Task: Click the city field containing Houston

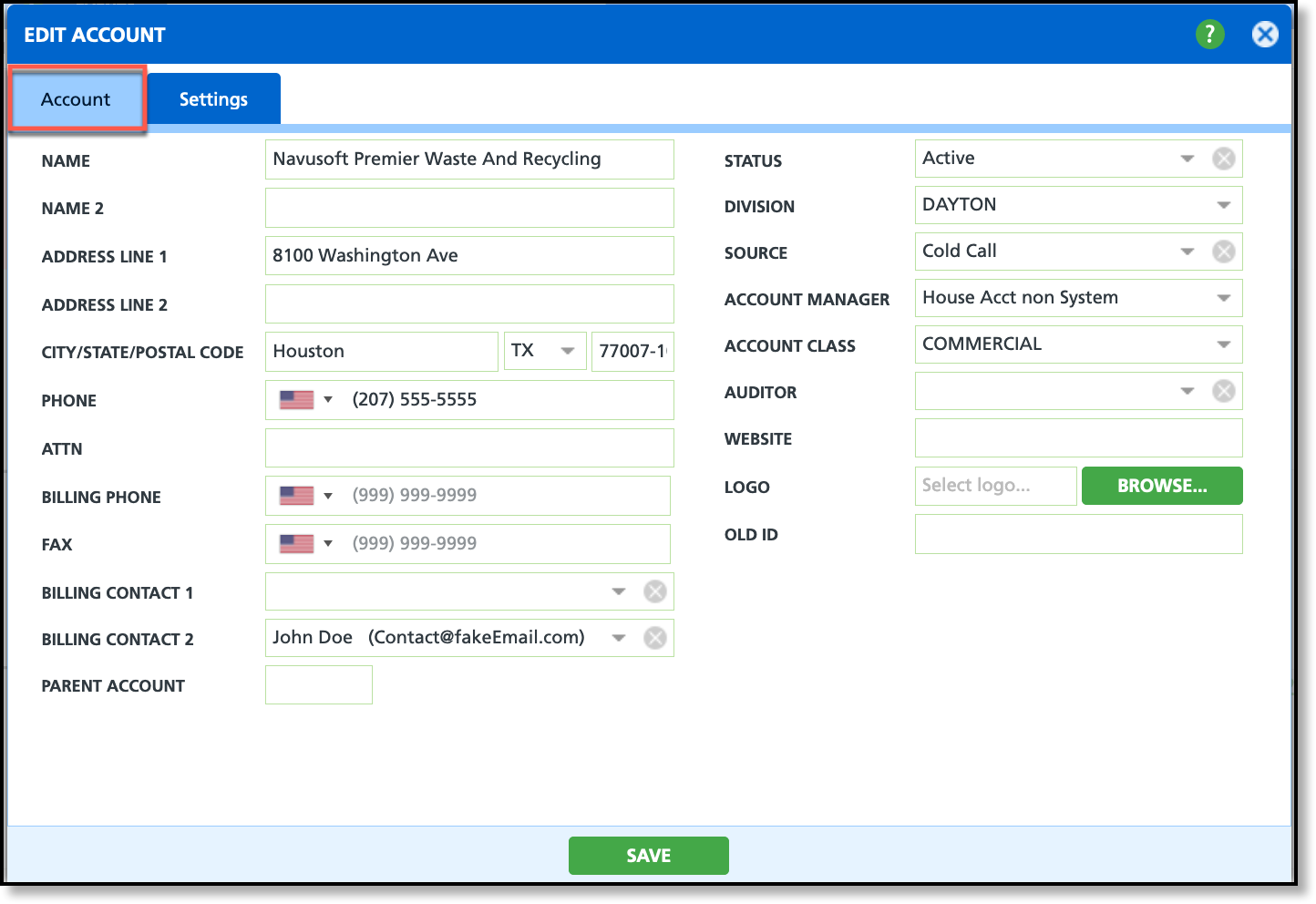Action: [x=382, y=351]
